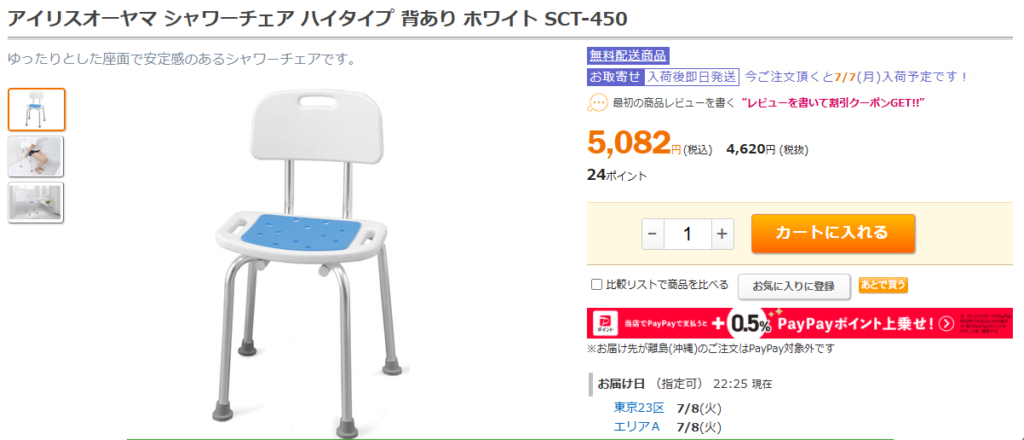This screenshot has height=440, width=1024.
Task: Select the first shower chair thumbnail
Action: [37, 110]
